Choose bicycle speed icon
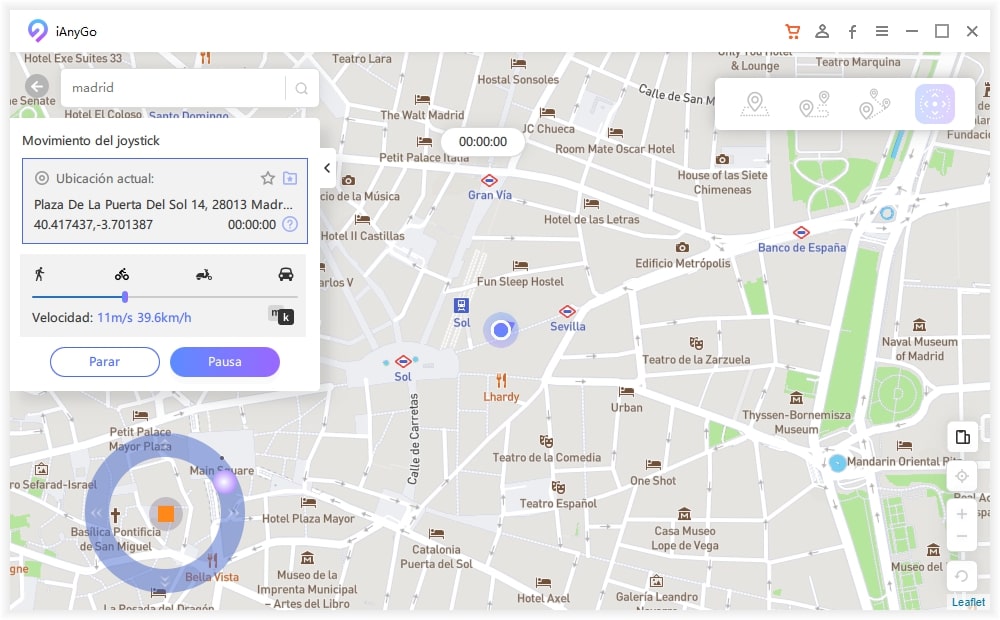This screenshot has width=1000, height=620. [x=122, y=274]
